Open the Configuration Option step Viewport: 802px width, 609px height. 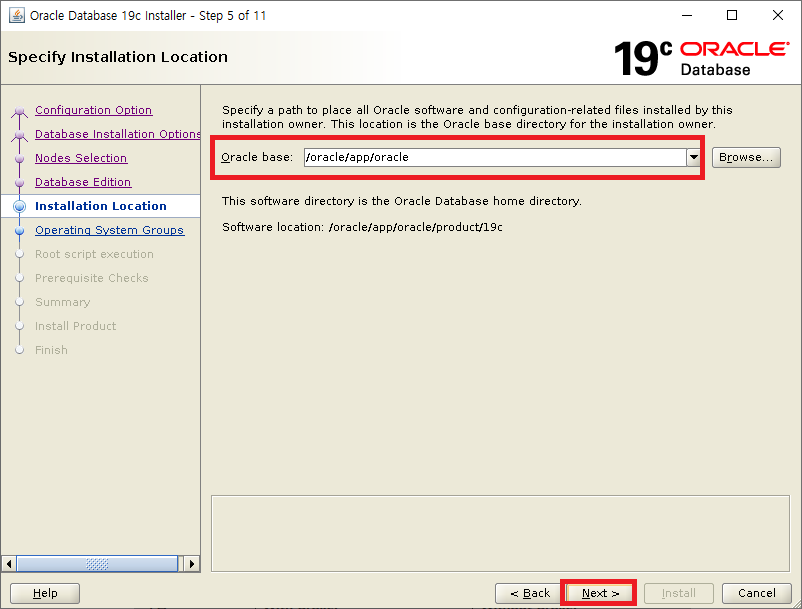[x=94, y=110]
